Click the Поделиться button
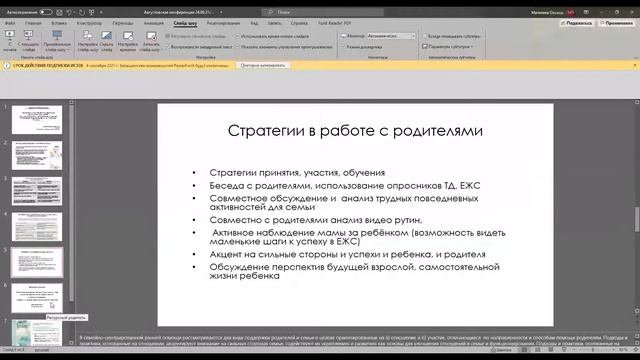This screenshot has height=360, width=640. pos(576,23)
